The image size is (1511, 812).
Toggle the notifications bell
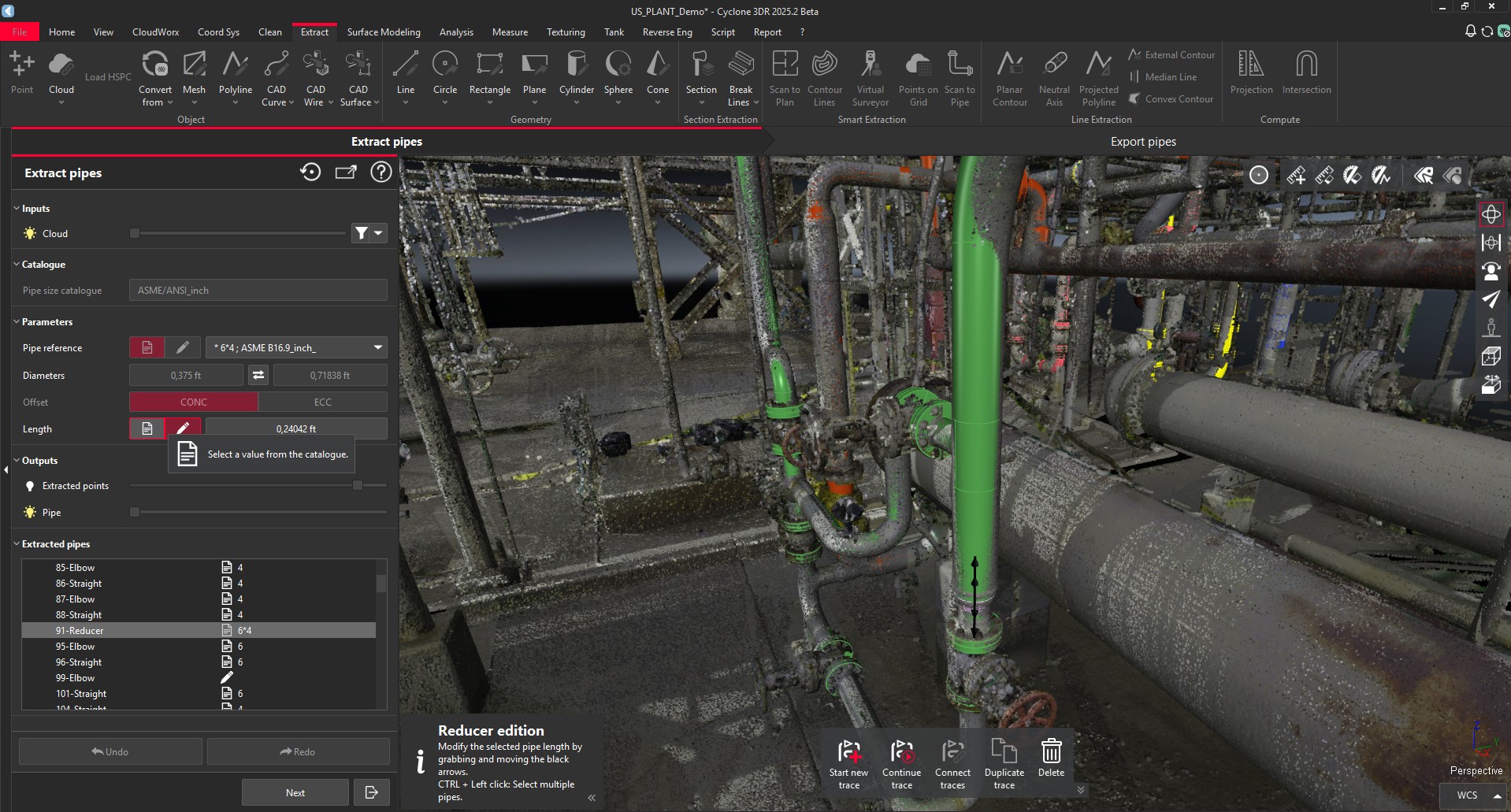[x=1469, y=31]
